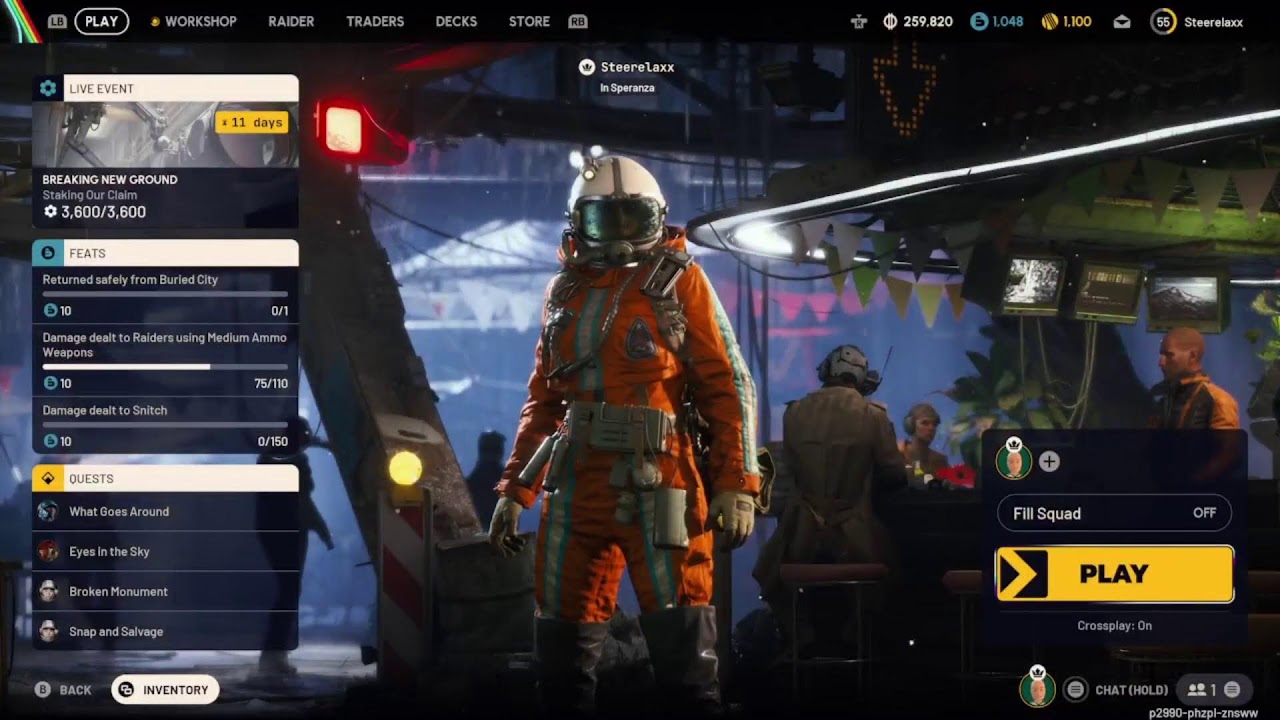Open the Breaking New Ground event thumbnail
This screenshot has height=720, width=1280.
coord(165,134)
